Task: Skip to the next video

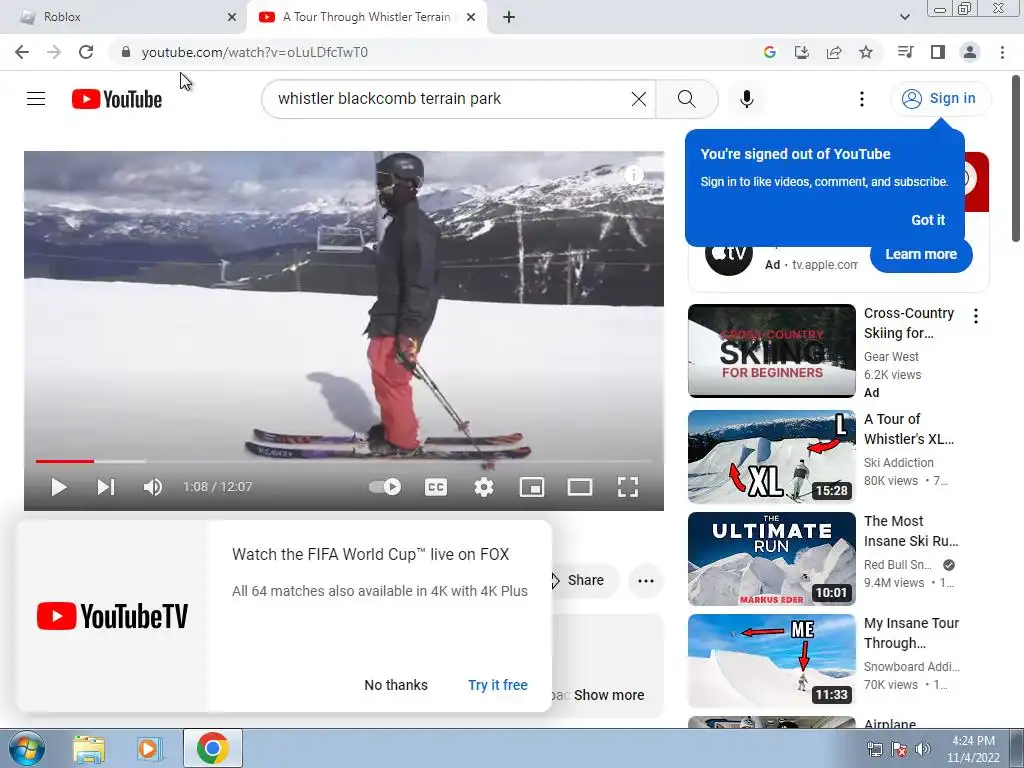Action: click(106, 487)
